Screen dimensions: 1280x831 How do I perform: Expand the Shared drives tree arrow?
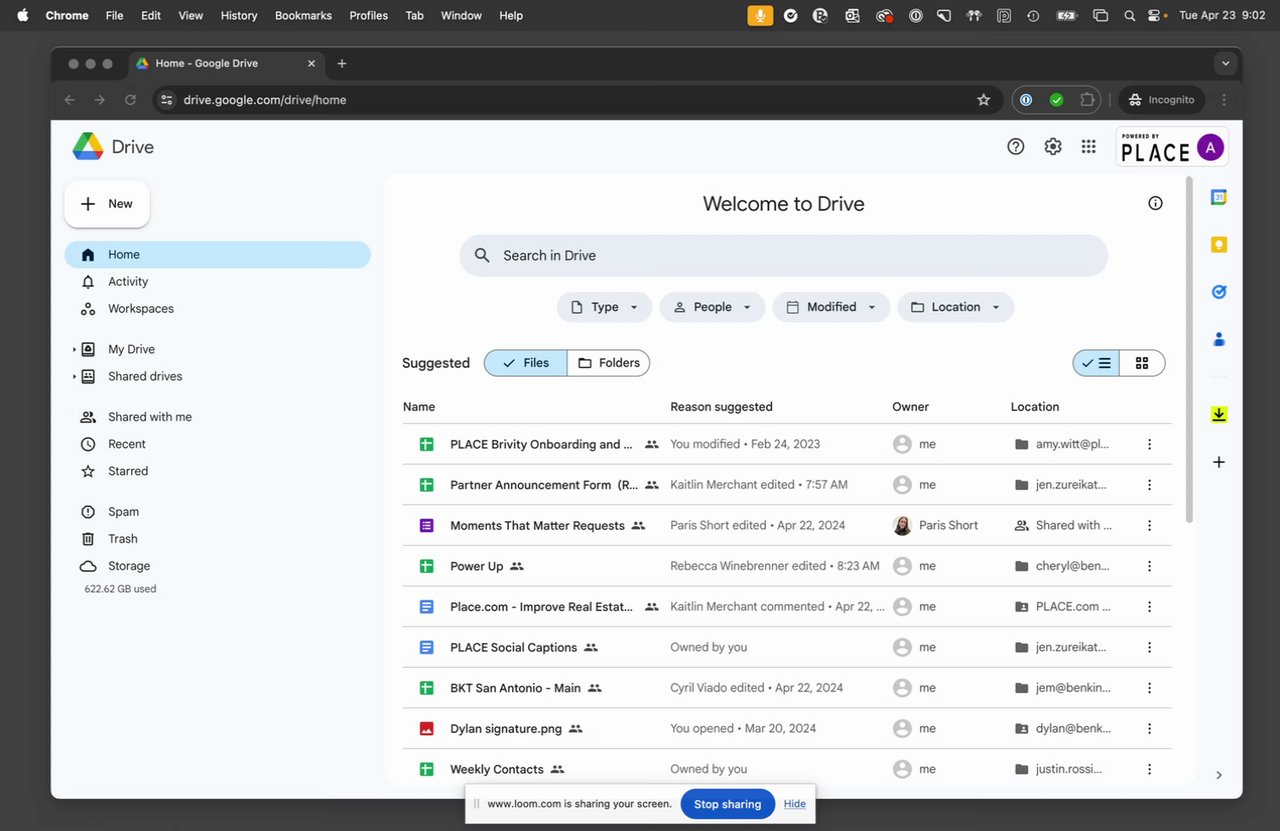point(74,377)
